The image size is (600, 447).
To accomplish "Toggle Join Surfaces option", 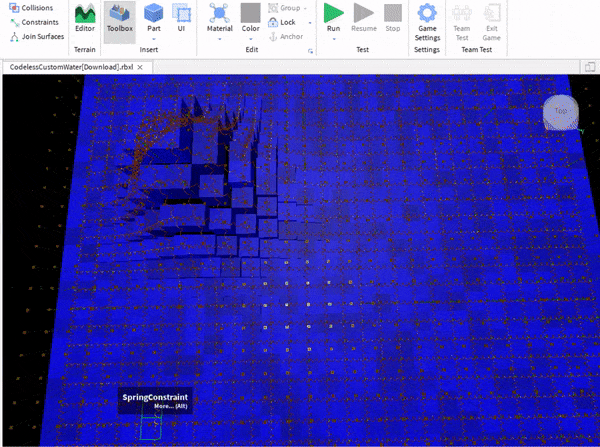I will (x=36, y=37).
